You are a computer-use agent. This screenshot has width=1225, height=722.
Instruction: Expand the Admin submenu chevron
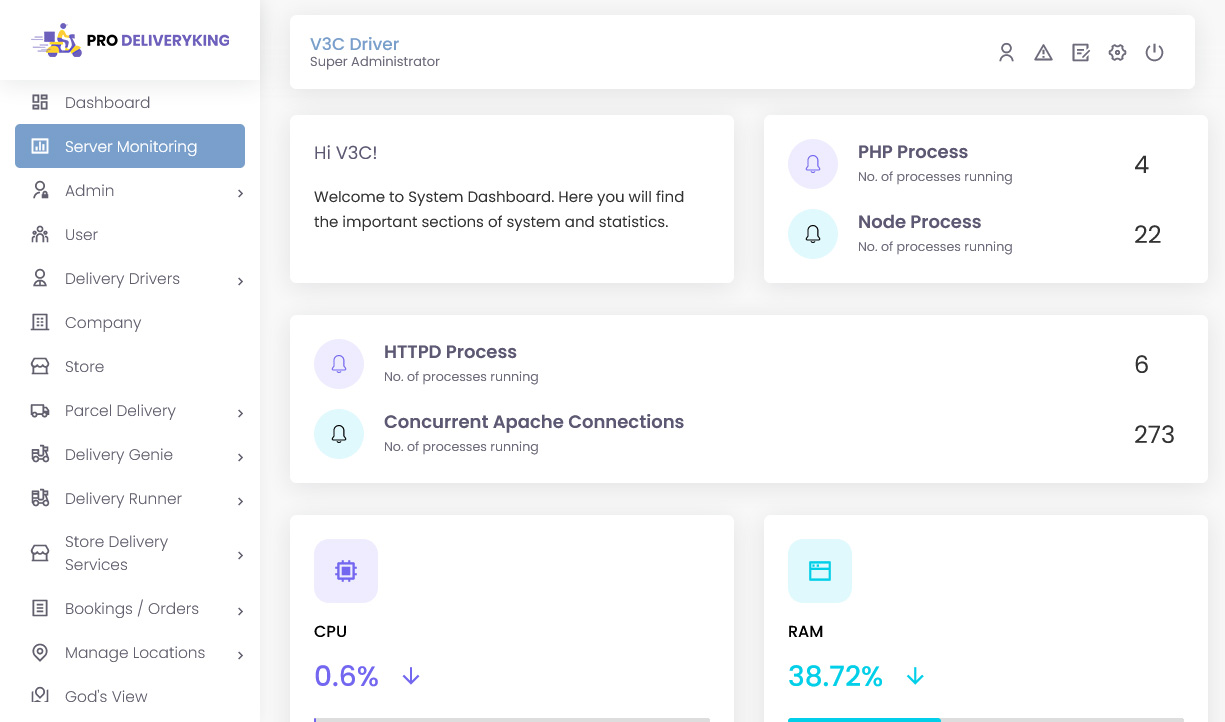point(240,193)
